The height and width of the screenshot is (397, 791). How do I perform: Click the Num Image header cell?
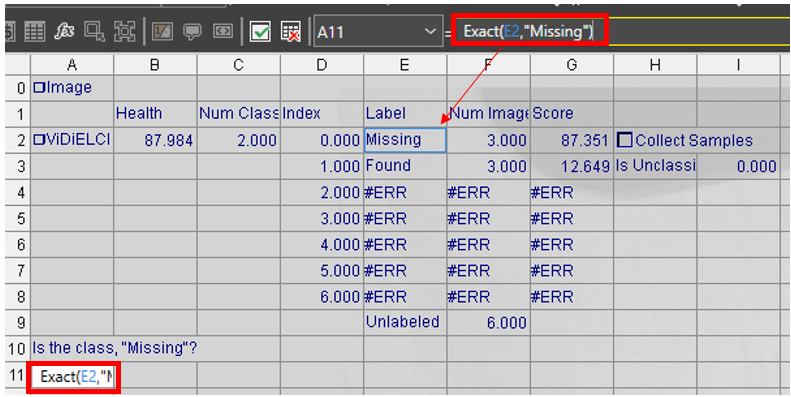click(x=488, y=115)
